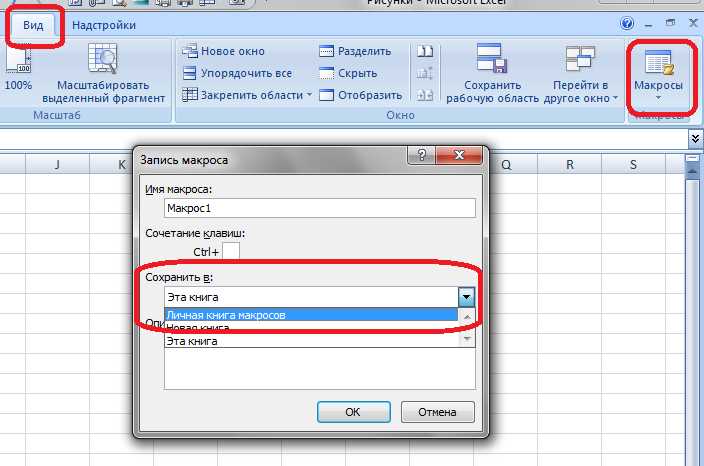Open Закрепить области dropdown
The height and width of the screenshot is (466, 704).
[247, 95]
